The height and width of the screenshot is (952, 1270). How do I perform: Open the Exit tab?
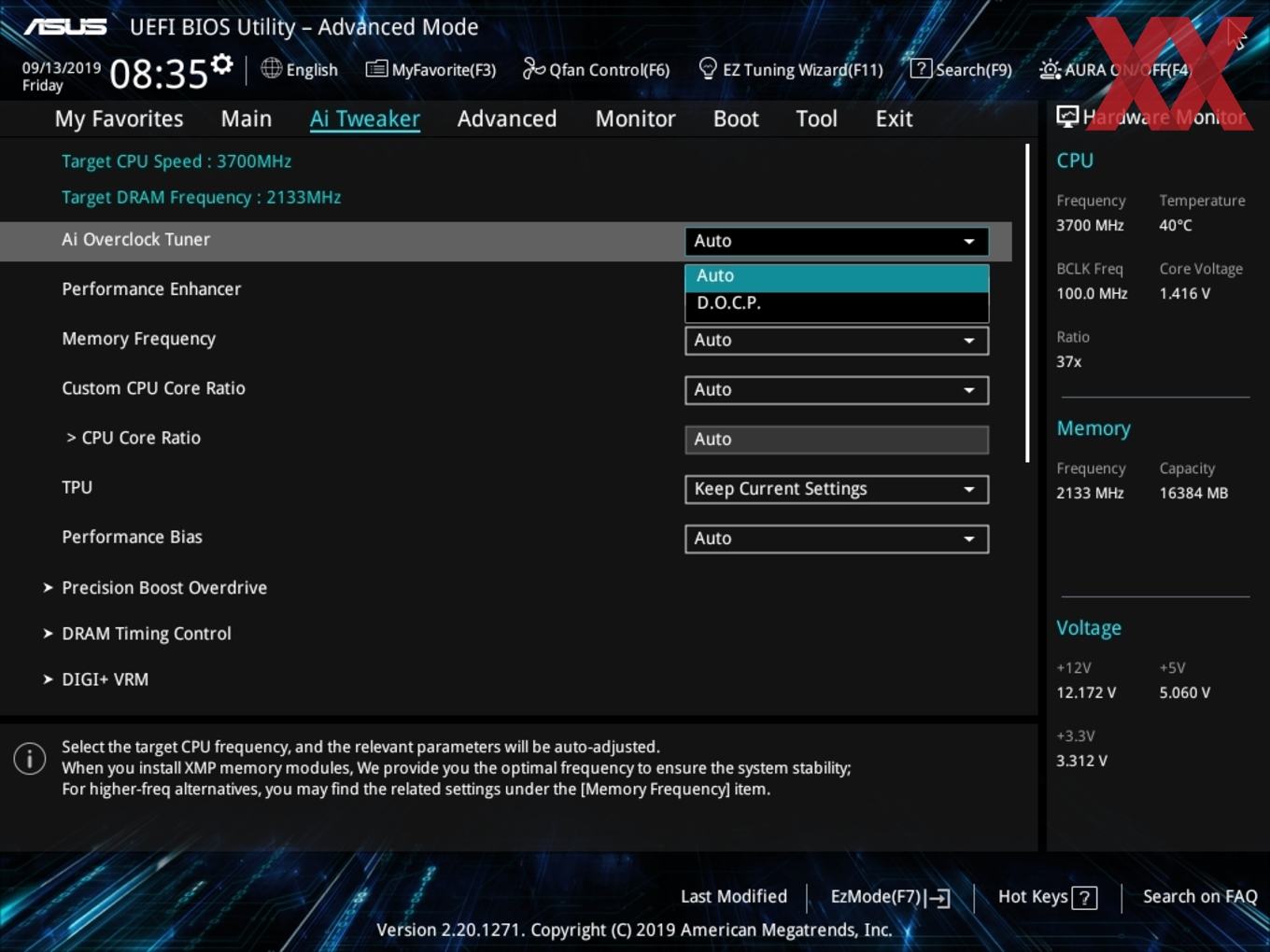(894, 119)
